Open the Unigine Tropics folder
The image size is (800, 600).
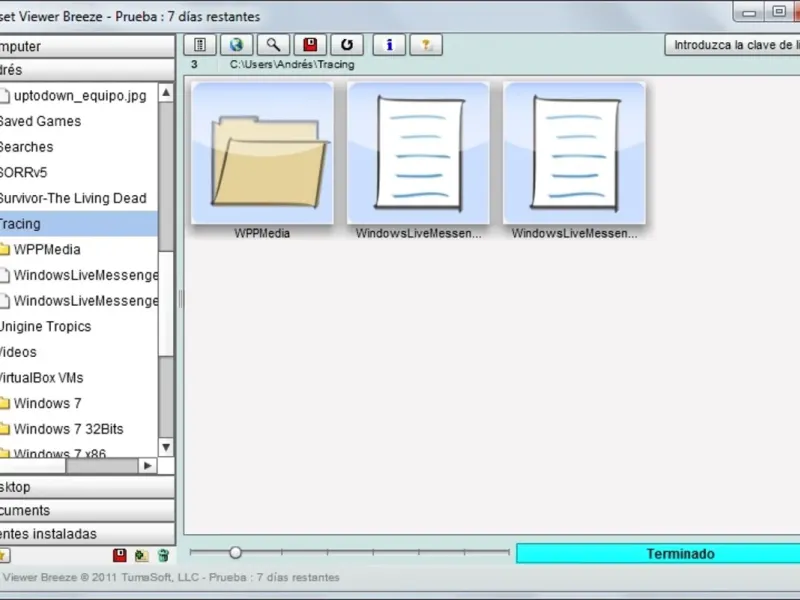click(45, 327)
